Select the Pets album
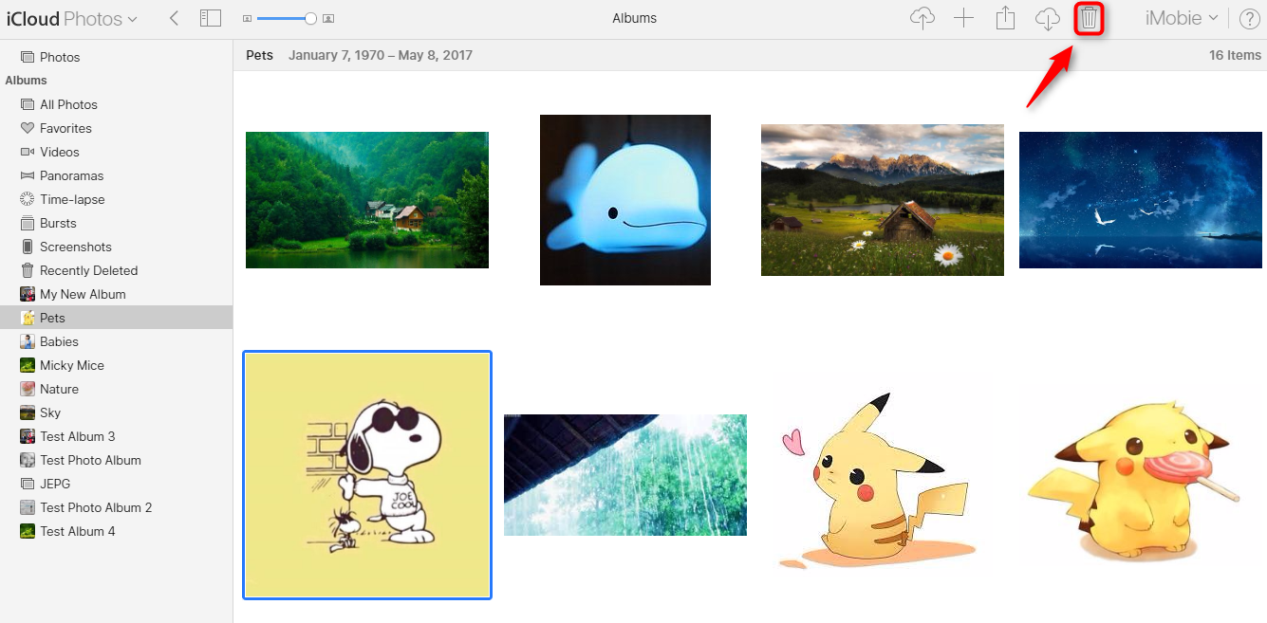This screenshot has height=623, width=1267. pos(116,318)
